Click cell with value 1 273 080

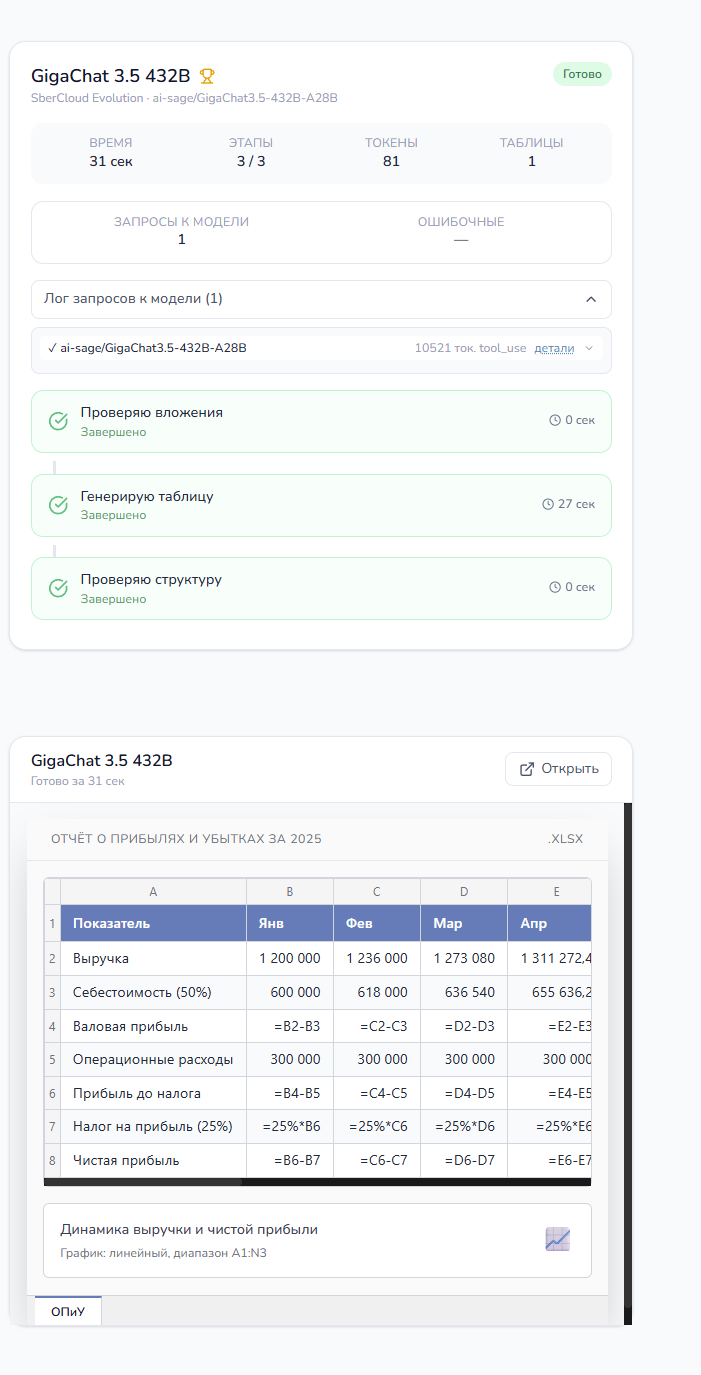point(464,958)
